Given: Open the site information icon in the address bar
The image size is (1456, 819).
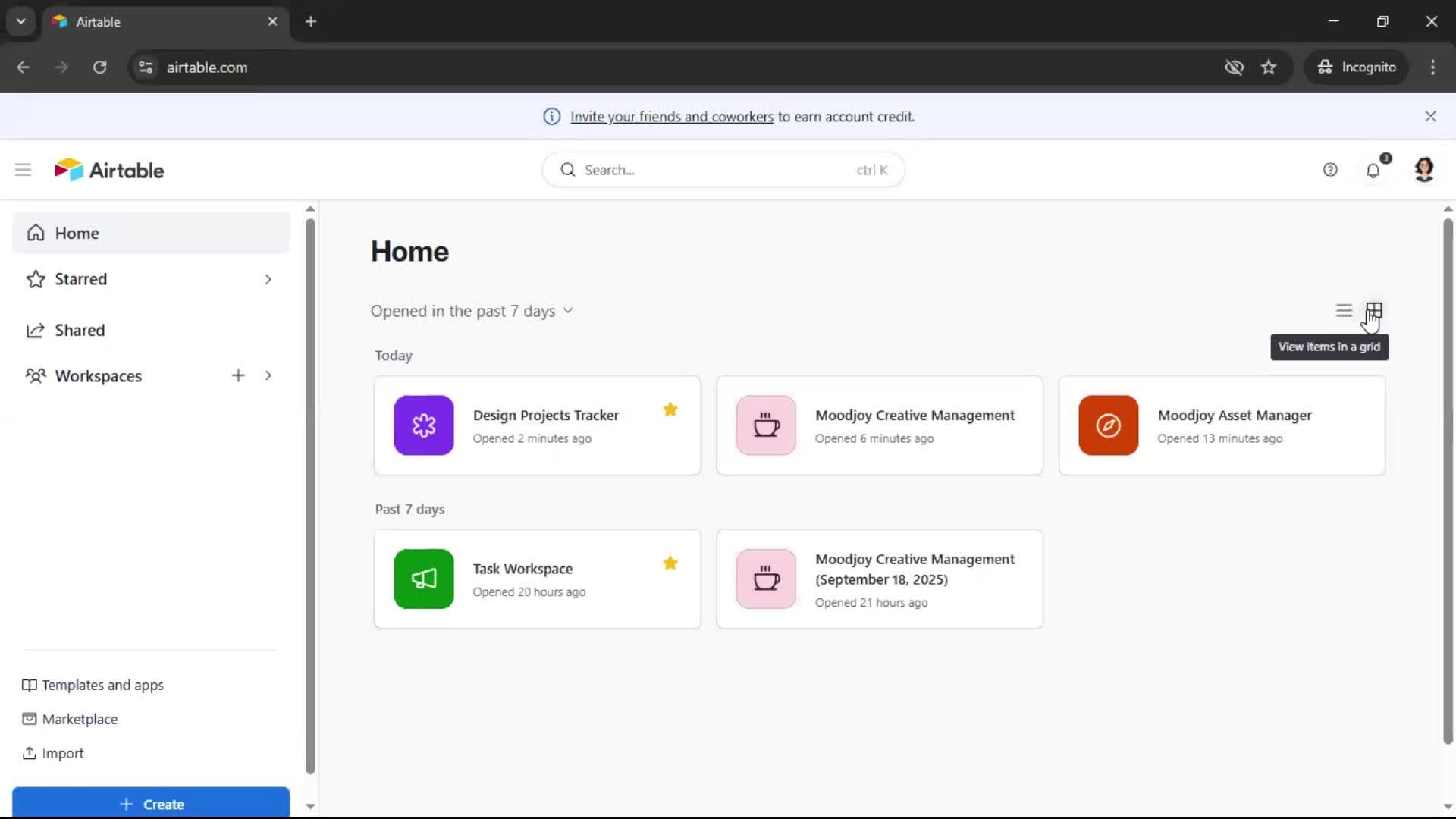Looking at the screenshot, I should 146,67.
